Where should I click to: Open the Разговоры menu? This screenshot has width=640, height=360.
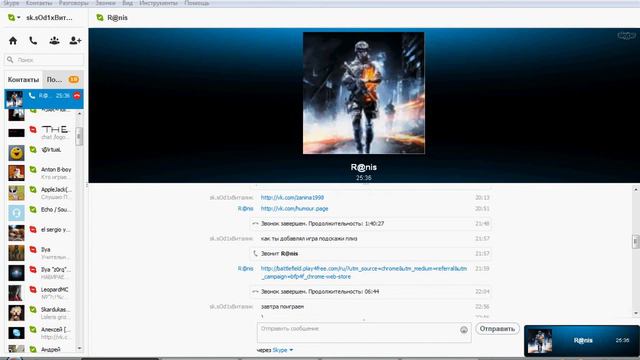[x=73, y=3]
